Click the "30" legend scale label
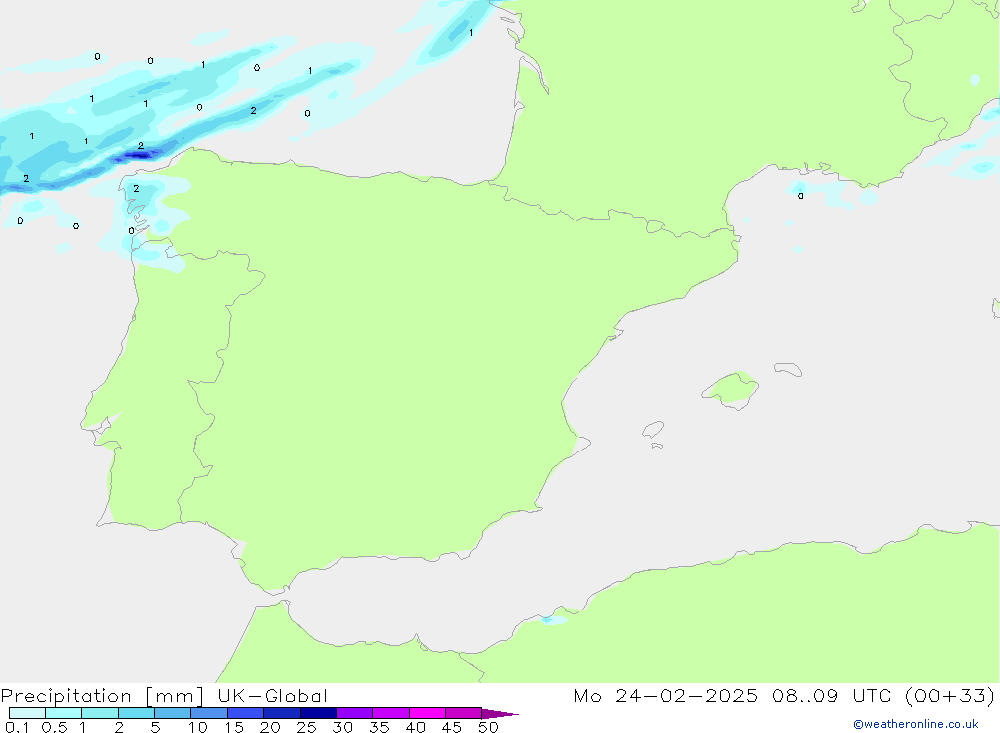Viewport: 1000px width, 733px height. (x=342, y=727)
